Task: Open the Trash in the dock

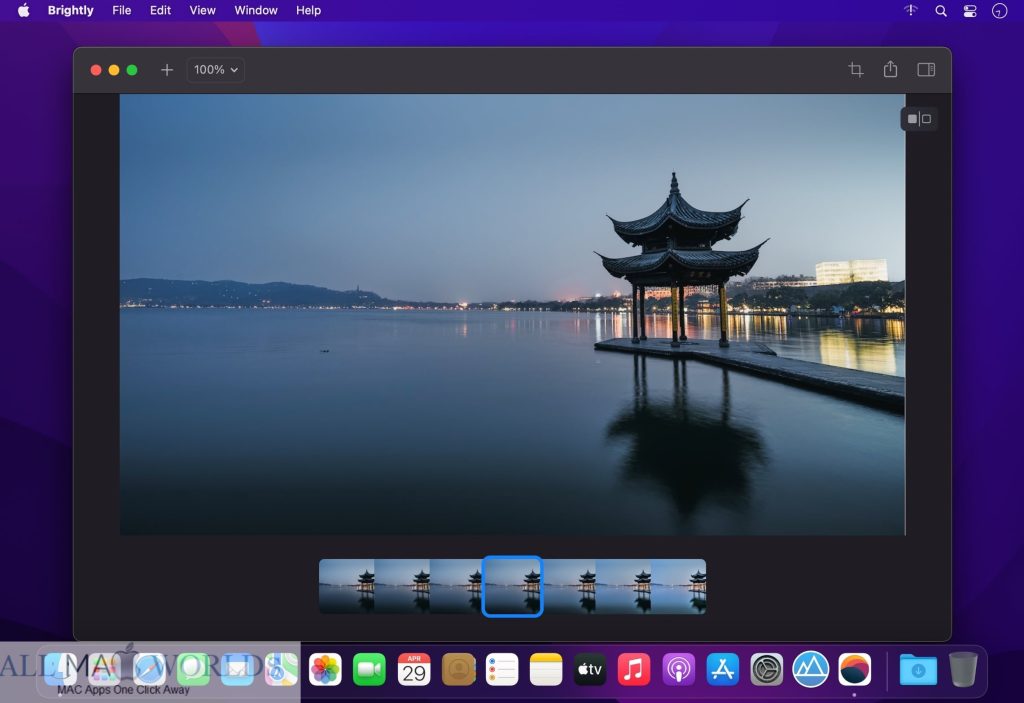Action: (963, 670)
